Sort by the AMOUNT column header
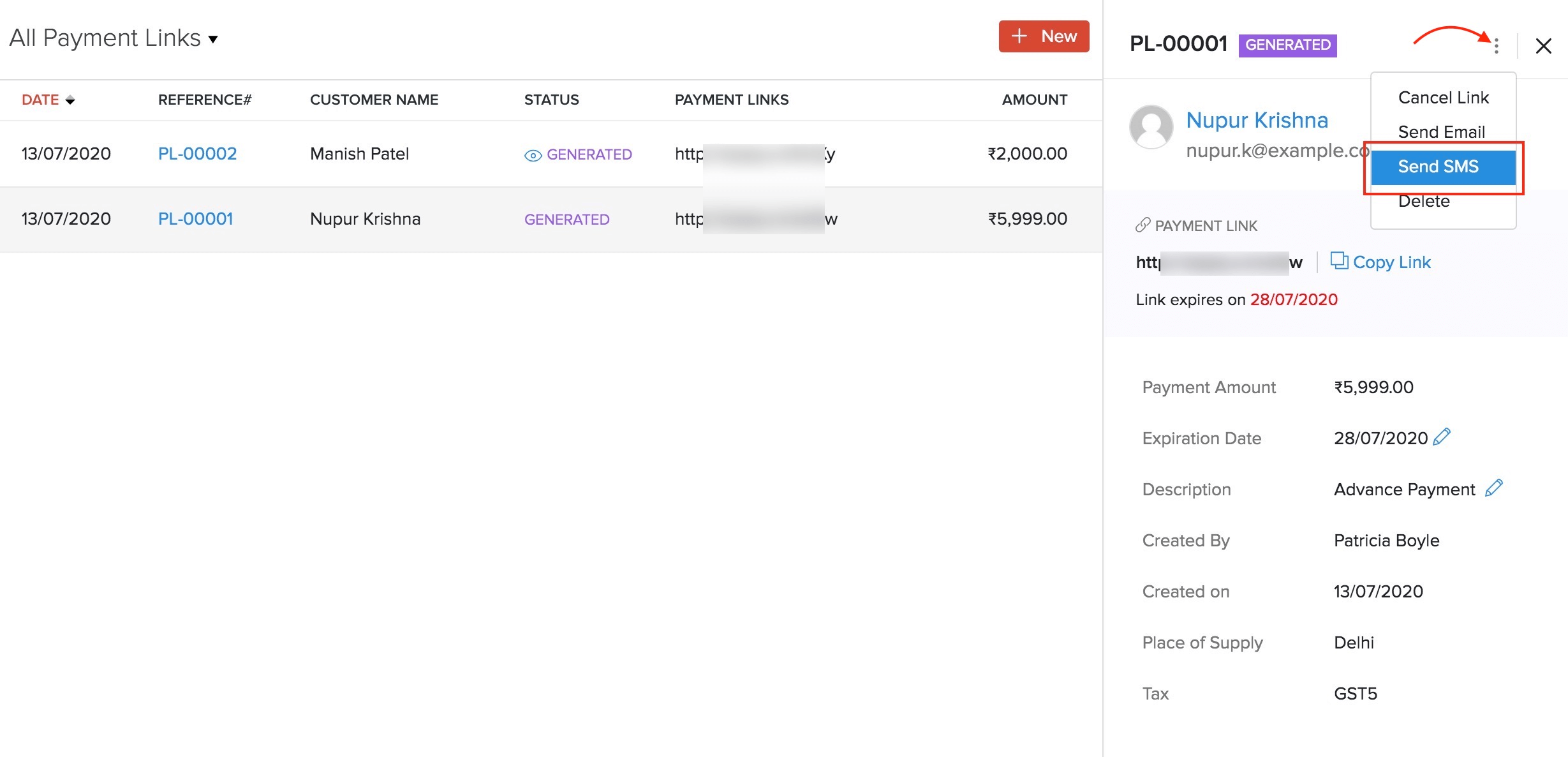The image size is (1568, 757). 1034,100
